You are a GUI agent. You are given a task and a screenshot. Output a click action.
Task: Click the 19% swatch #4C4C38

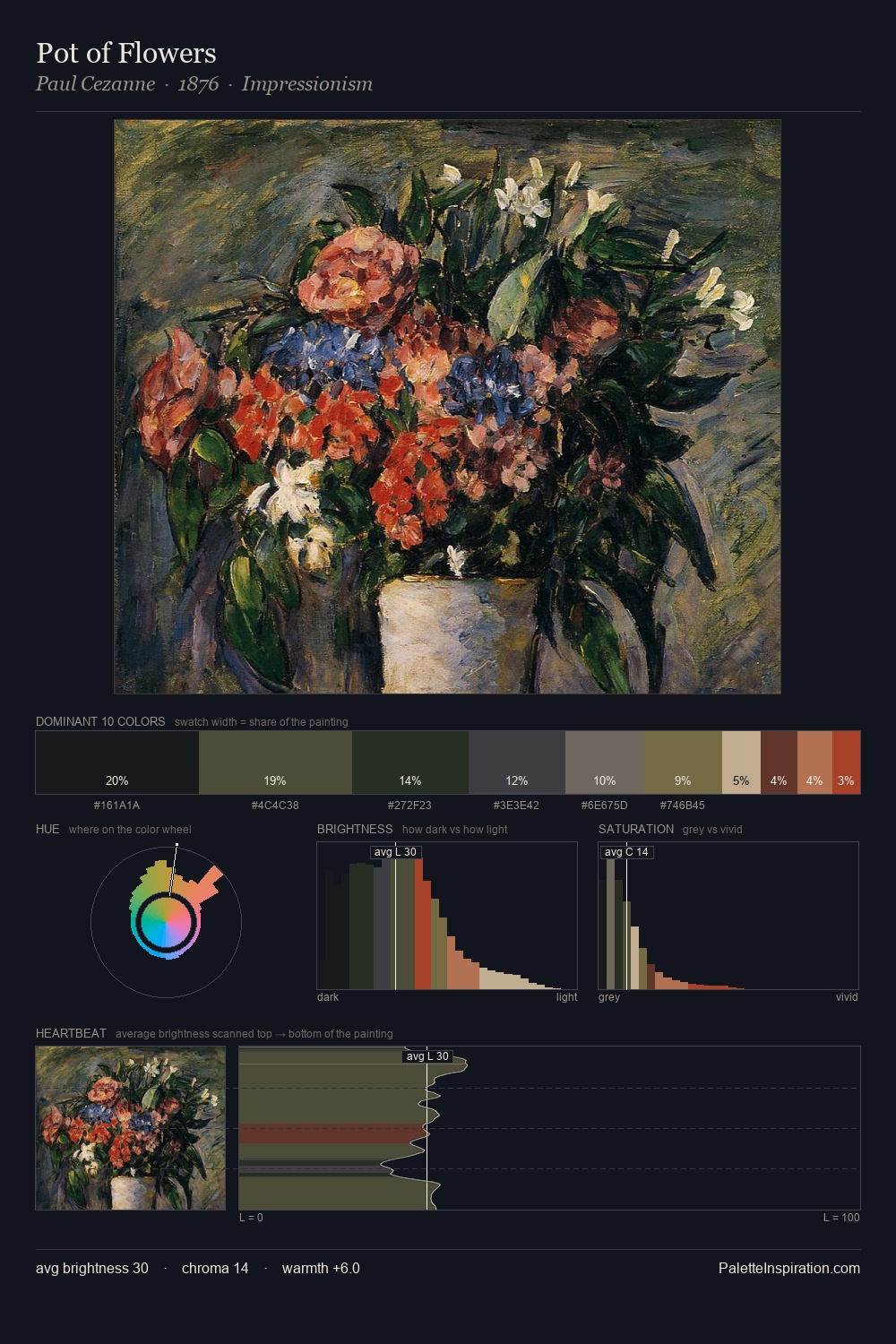click(x=275, y=762)
